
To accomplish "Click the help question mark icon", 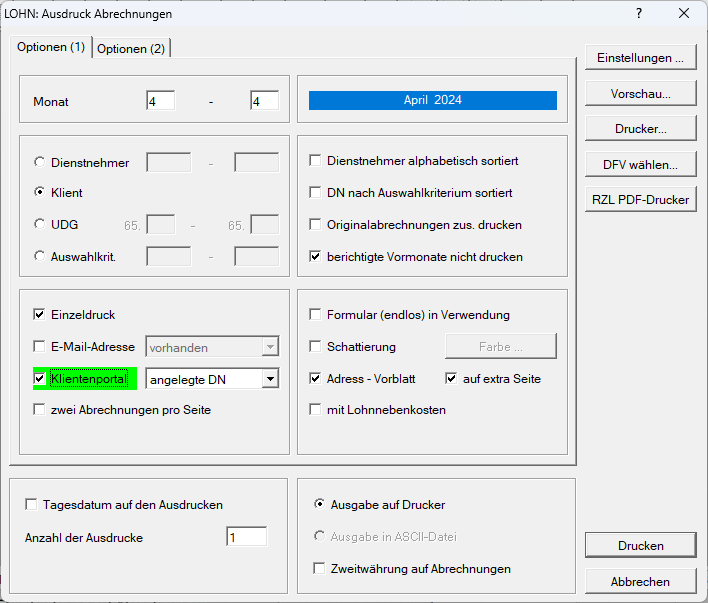I will pyautogui.click(x=639, y=14).
